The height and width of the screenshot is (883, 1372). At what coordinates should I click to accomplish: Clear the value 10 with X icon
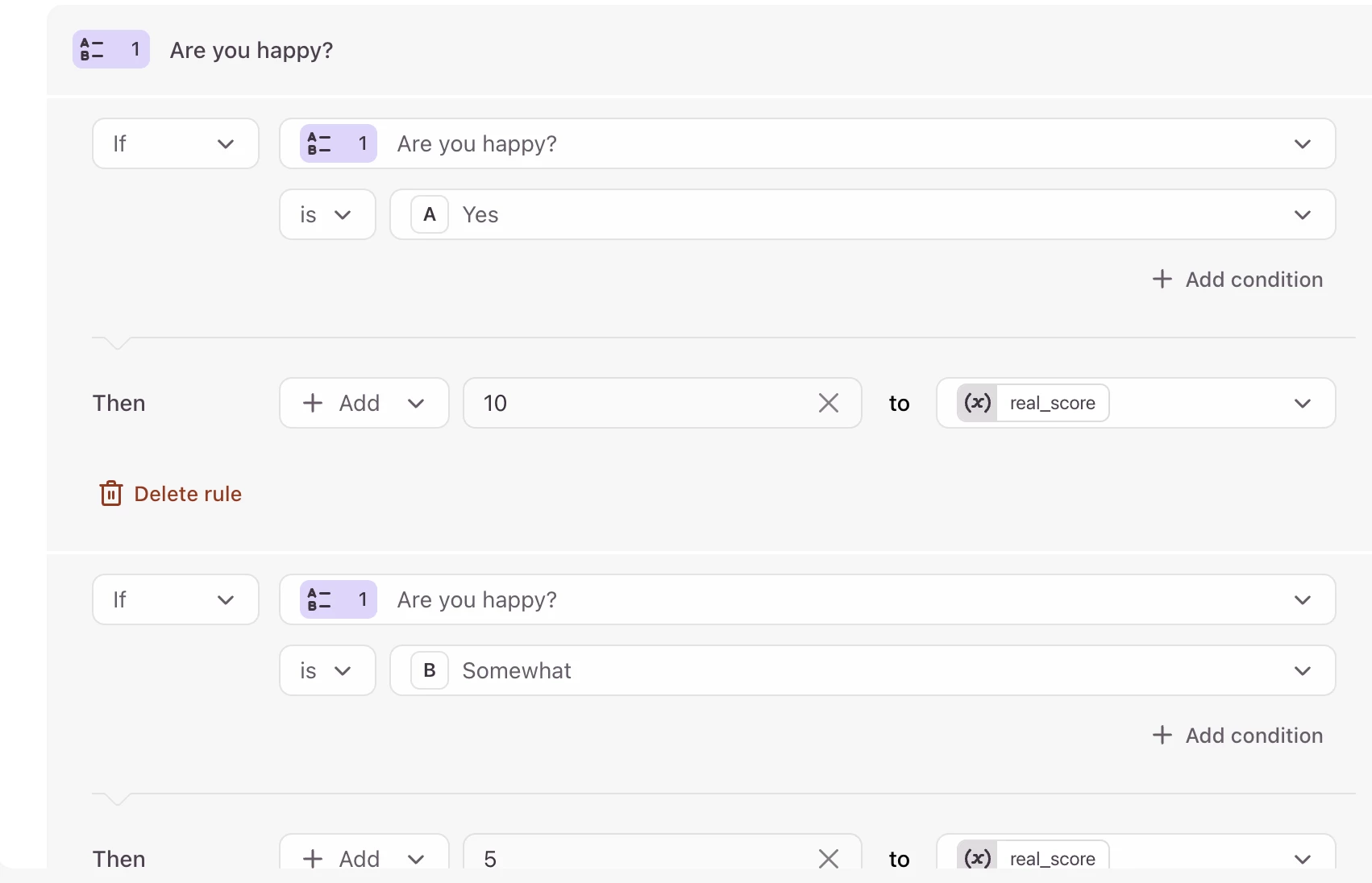pos(829,403)
